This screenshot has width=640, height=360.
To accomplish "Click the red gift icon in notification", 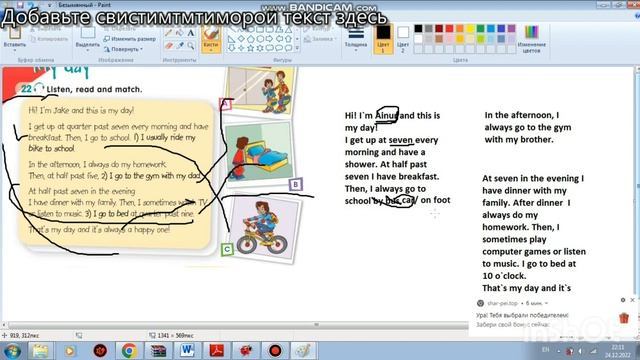I will pos(624,318).
